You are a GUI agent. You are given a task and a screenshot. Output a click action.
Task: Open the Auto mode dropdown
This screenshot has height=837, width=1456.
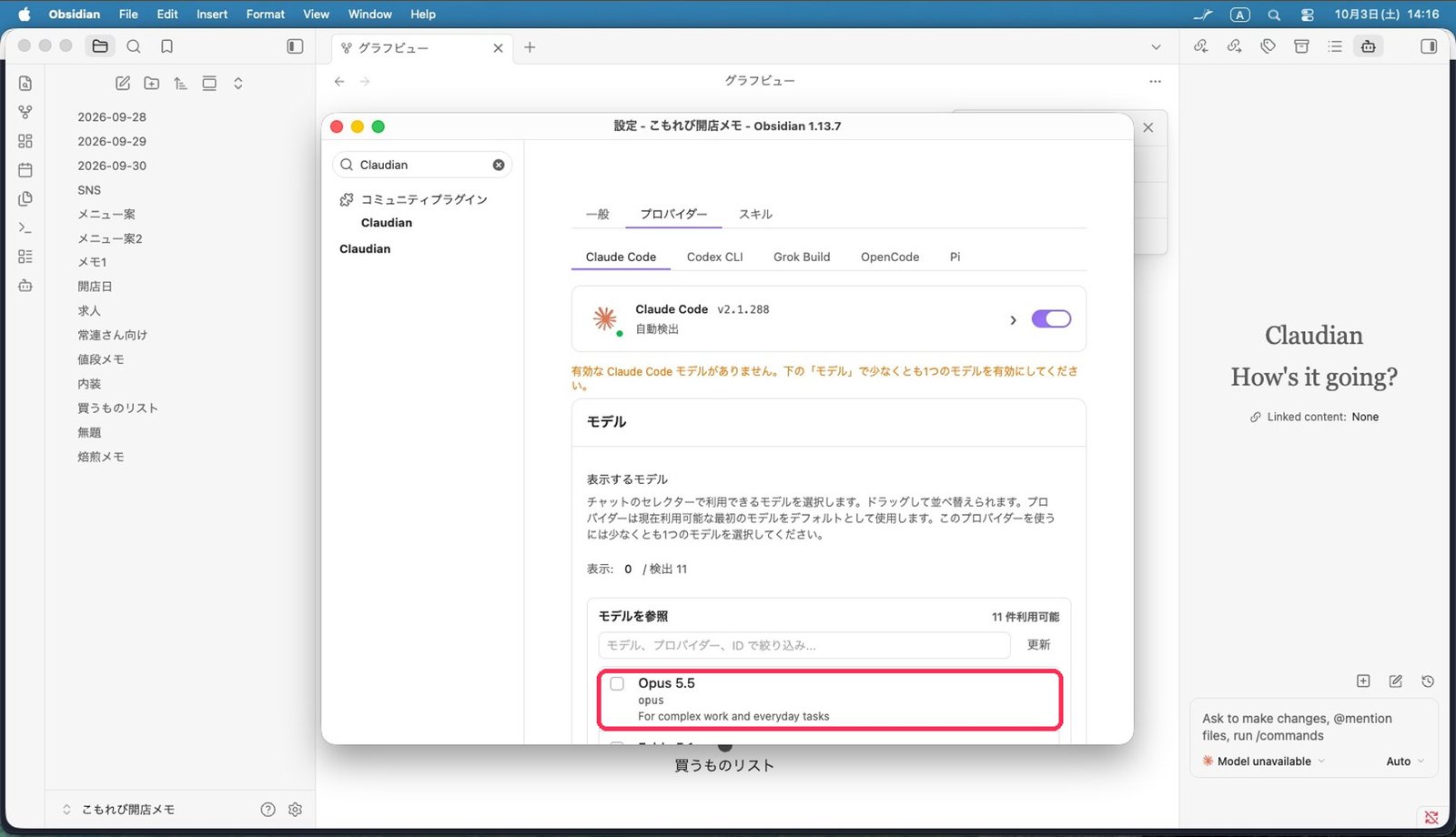(1405, 761)
